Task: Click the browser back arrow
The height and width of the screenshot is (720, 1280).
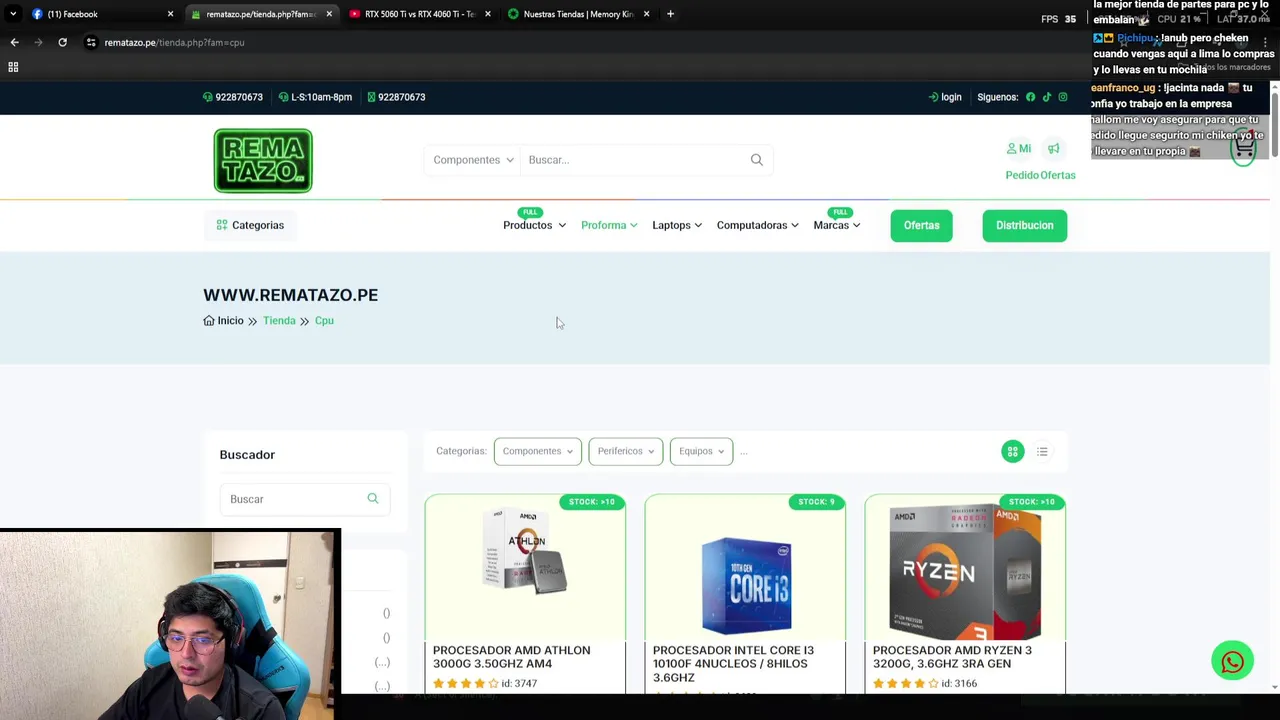Action: [x=14, y=42]
